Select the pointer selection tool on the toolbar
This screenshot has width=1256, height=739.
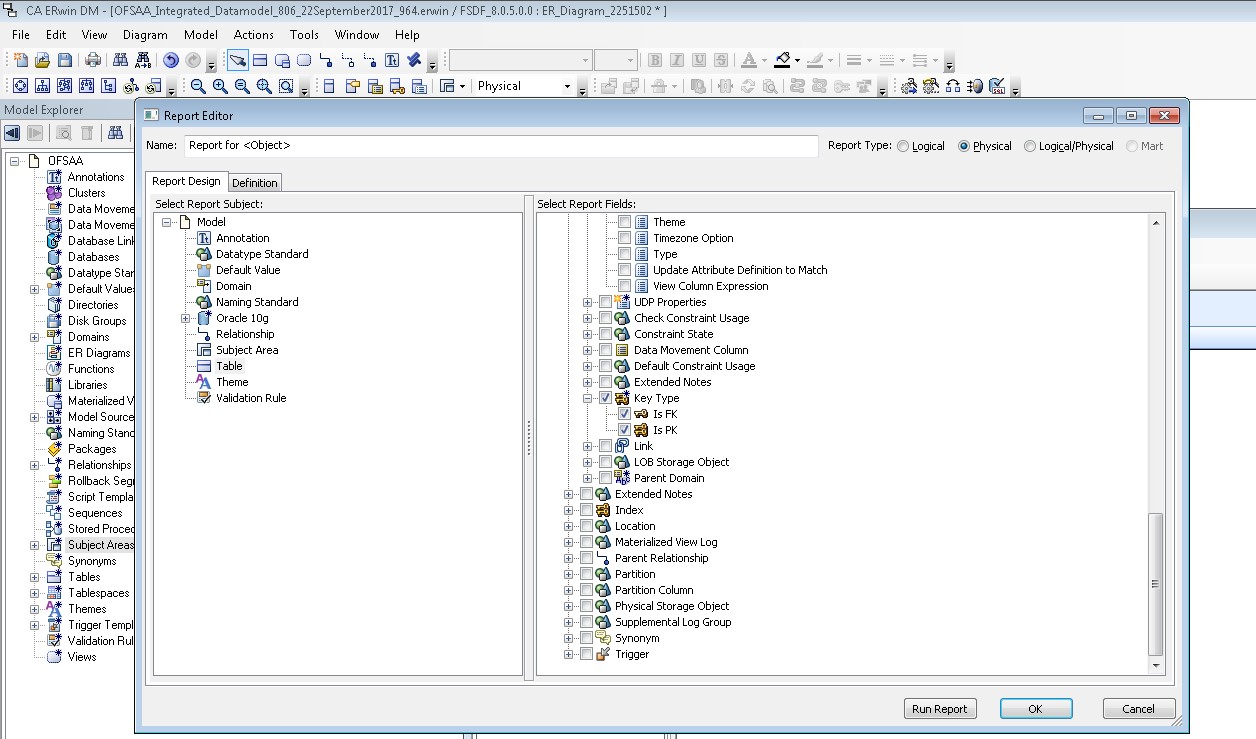240,60
